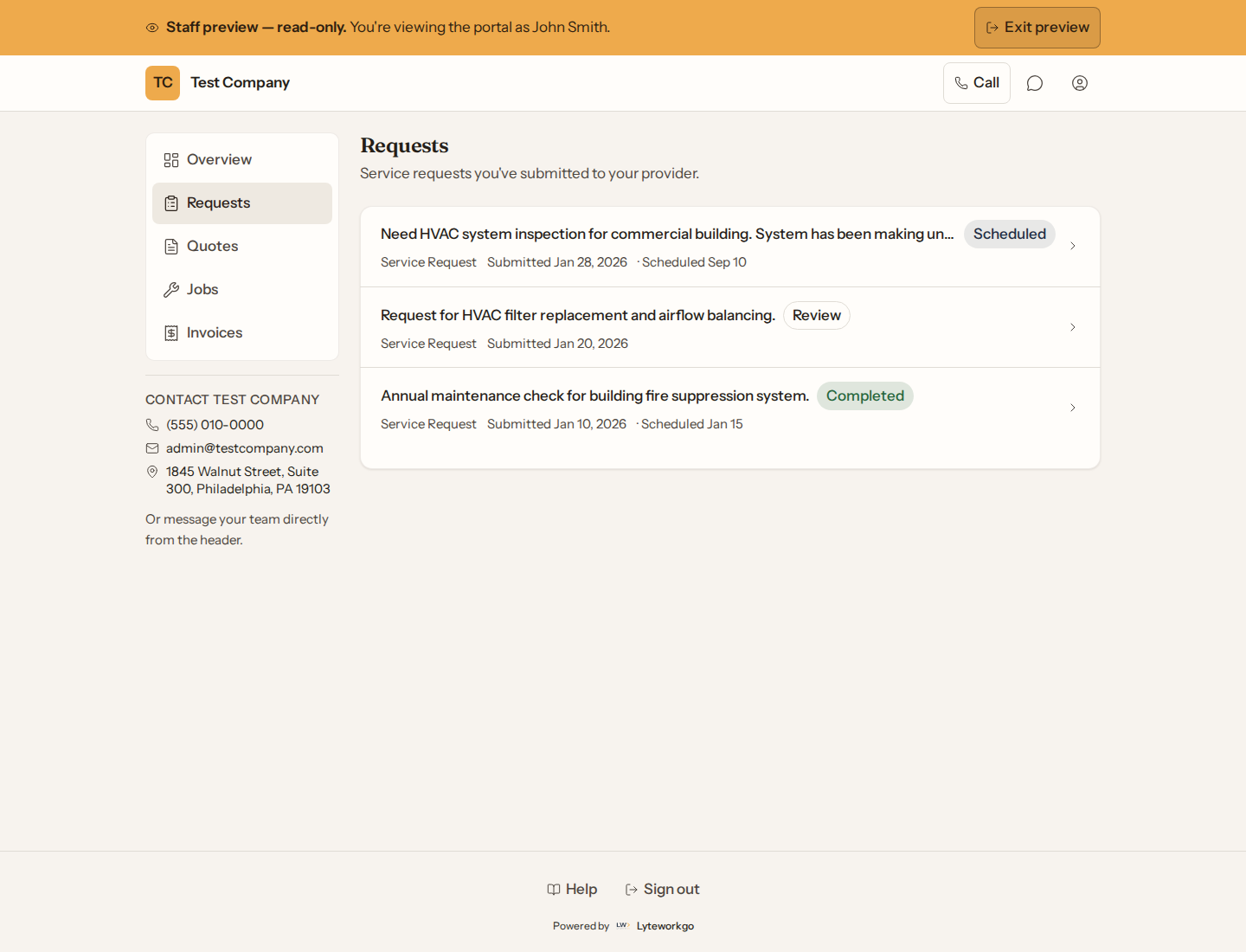This screenshot has width=1246, height=952.
Task: Click the Test Company name in header
Action: coord(241,83)
